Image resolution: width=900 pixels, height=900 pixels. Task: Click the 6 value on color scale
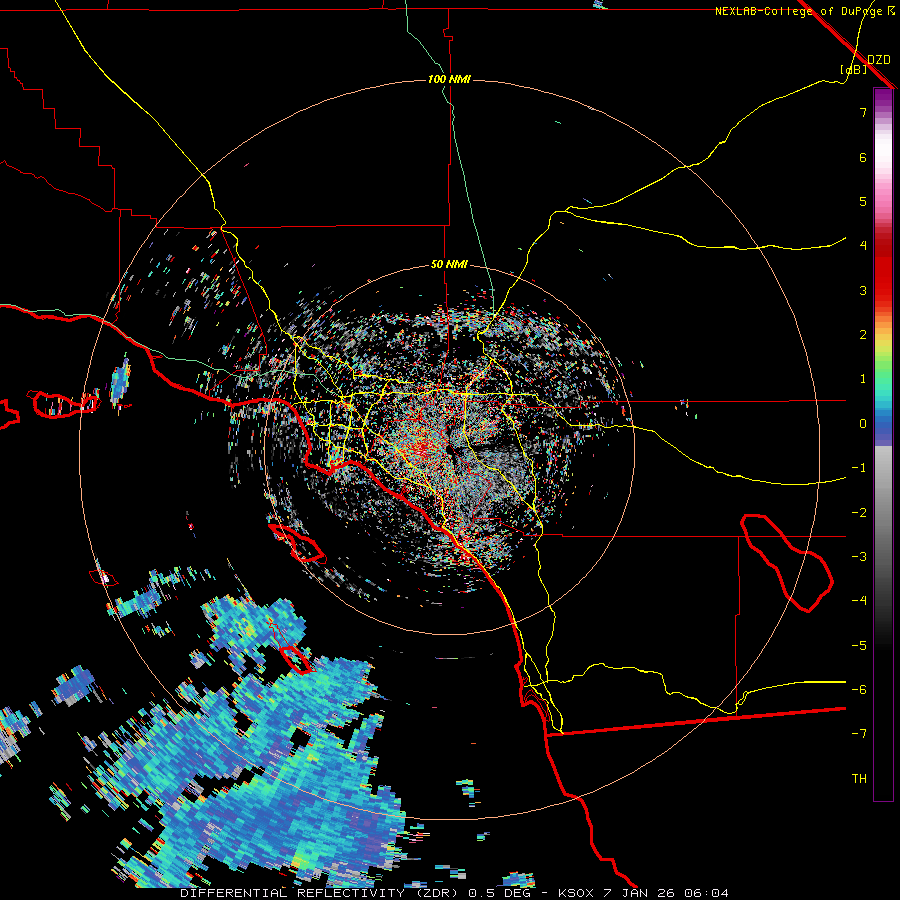tap(863, 157)
